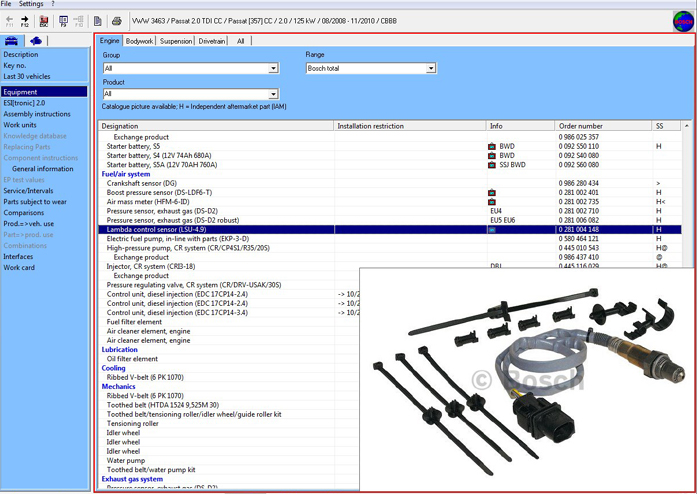Screen dimensions: 697x494
Task: Open Assembly instructions in the sidebar
Action: (x=37, y=114)
